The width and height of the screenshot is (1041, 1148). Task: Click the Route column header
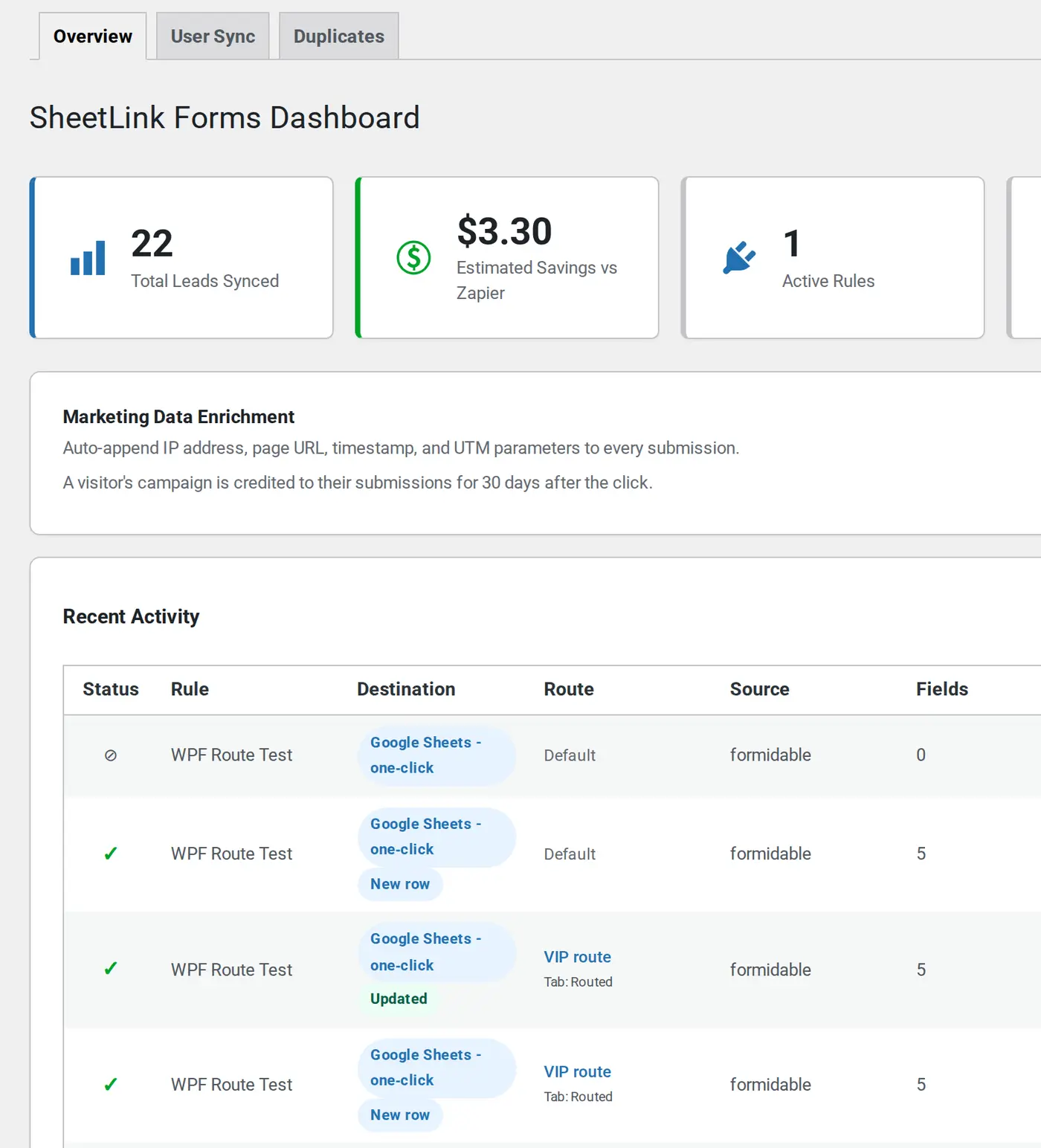pyautogui.click(x=569, y=689)
